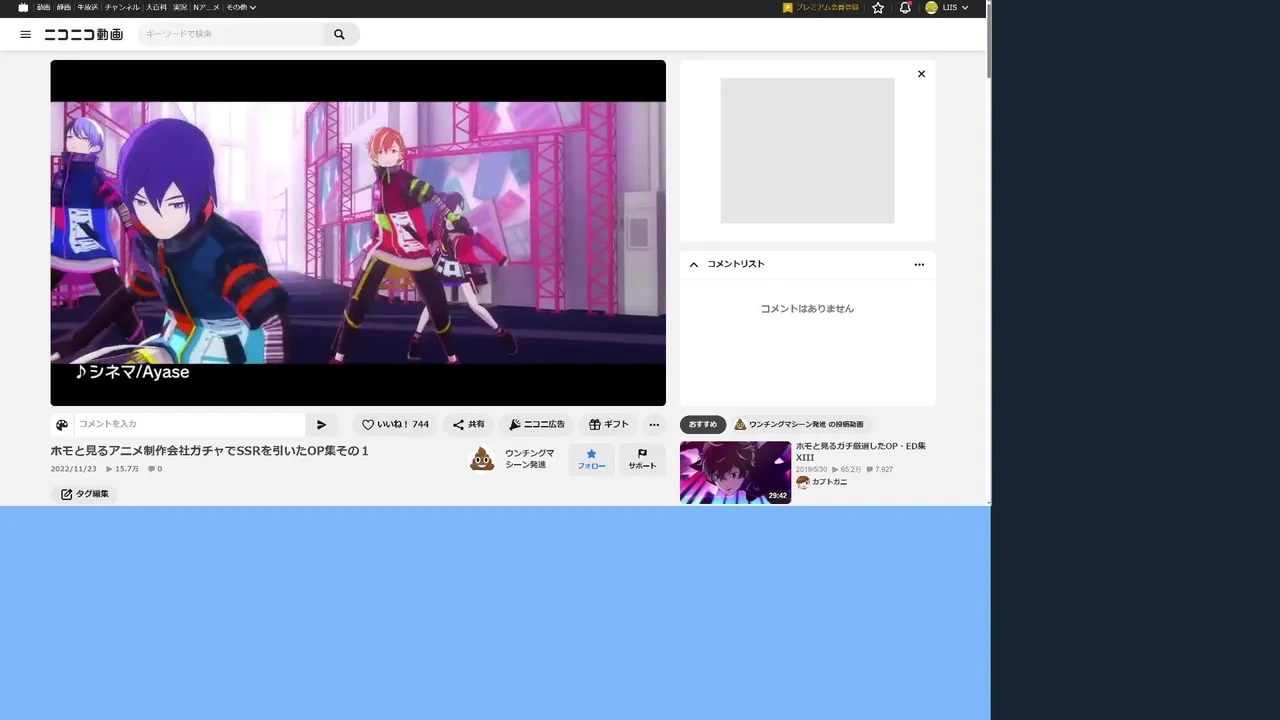This screenshot has width=1280, height=720.
Task: Open コメントリスト more options menu
Action: point(919,264)
